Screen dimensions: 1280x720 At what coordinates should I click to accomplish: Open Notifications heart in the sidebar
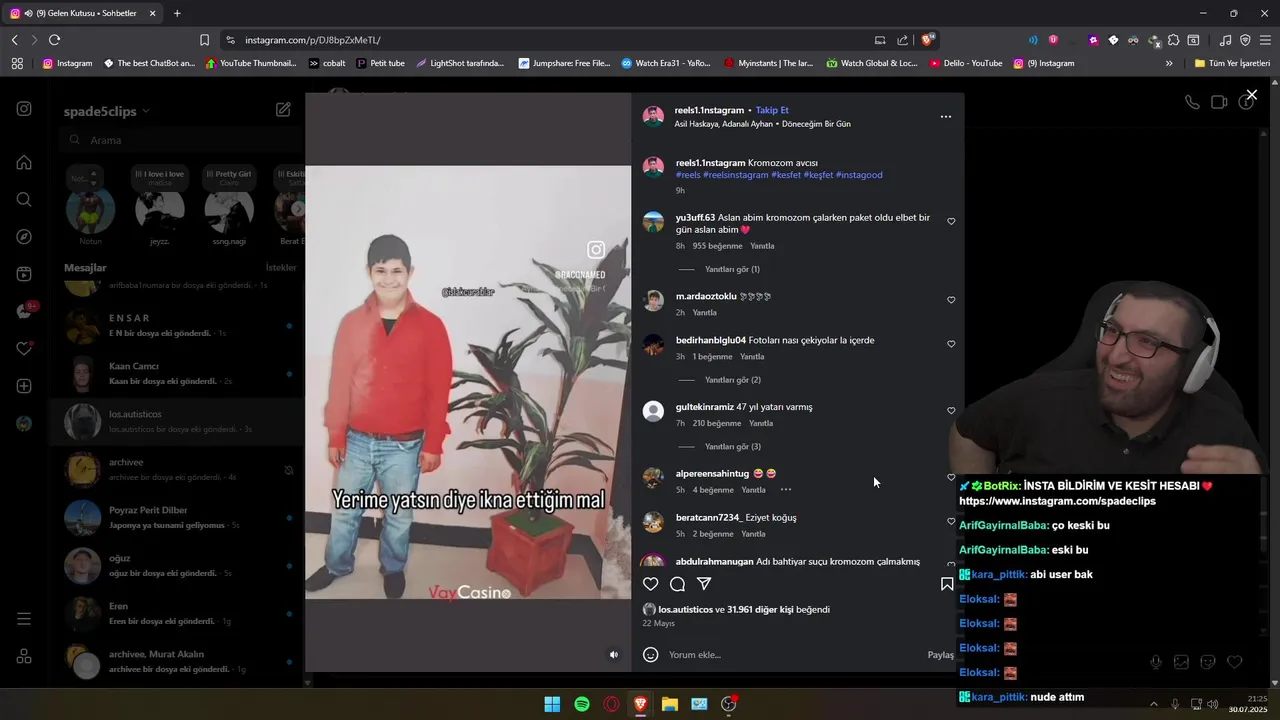[x=24, y=349]
